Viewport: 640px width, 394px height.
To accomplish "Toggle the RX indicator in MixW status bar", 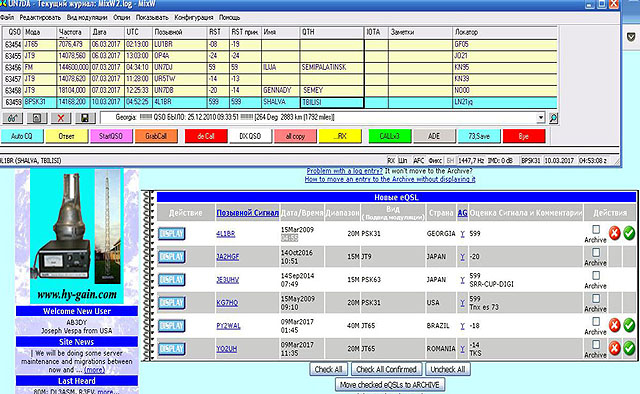I will [x=391, y=160].
